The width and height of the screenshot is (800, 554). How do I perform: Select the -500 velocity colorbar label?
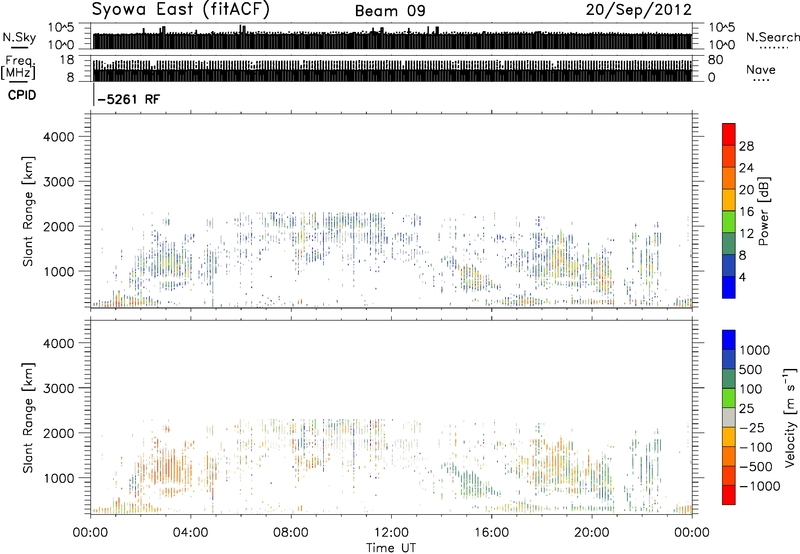[x=755, y=467]
